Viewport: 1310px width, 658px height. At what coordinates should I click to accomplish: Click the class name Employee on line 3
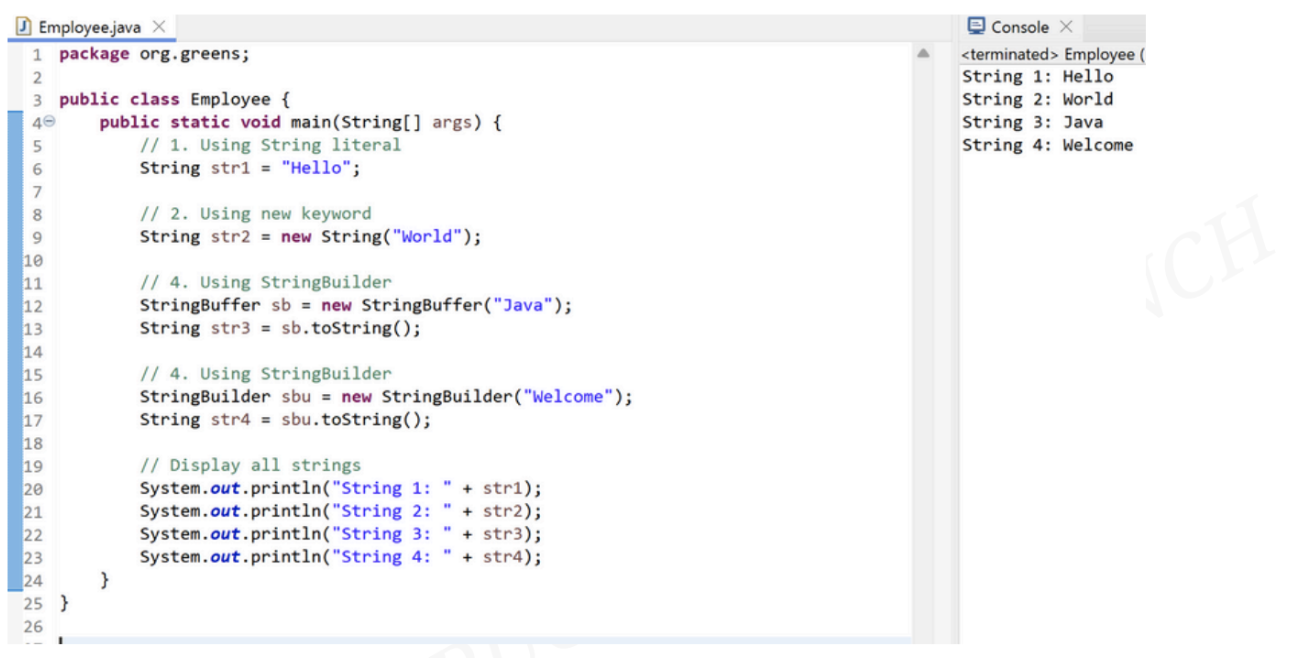[230, 100]
